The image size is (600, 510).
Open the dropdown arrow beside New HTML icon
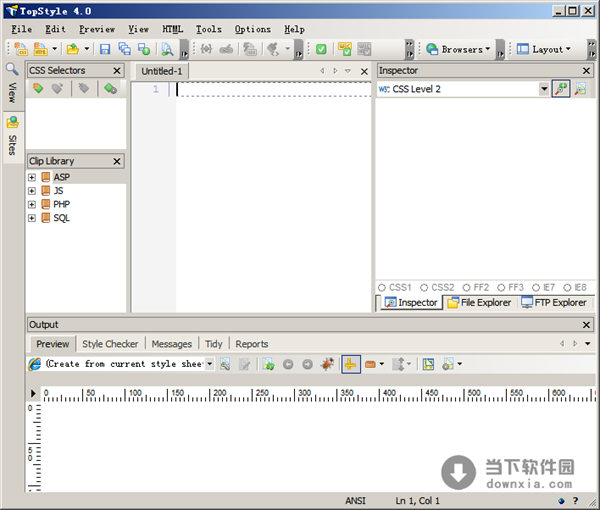[54, 49]
